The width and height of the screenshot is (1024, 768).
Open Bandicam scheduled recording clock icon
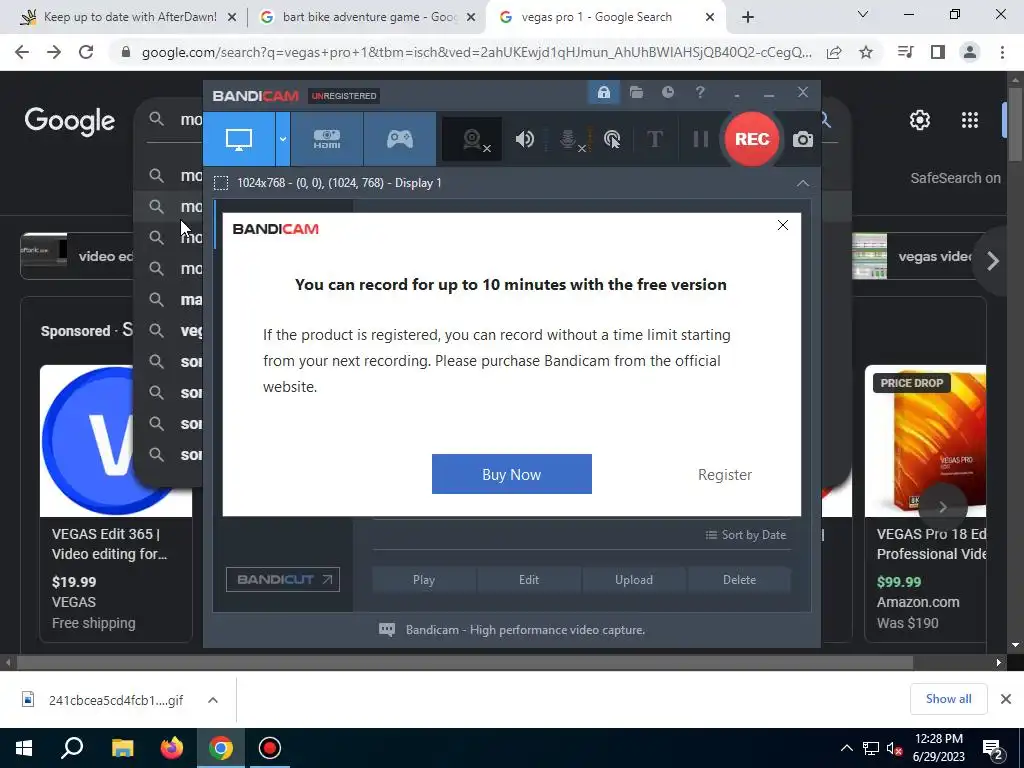[x=667, y=93]
